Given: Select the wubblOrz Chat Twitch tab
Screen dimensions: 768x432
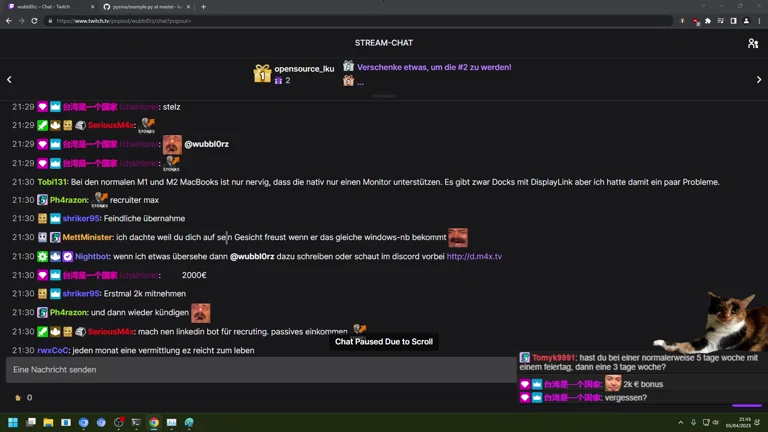Looking at the screenshot, I should point(45,7).
